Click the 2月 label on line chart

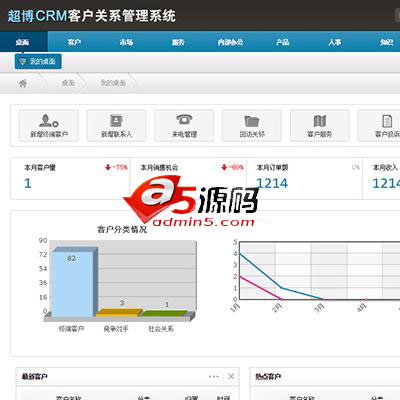[x=277, y=307]
